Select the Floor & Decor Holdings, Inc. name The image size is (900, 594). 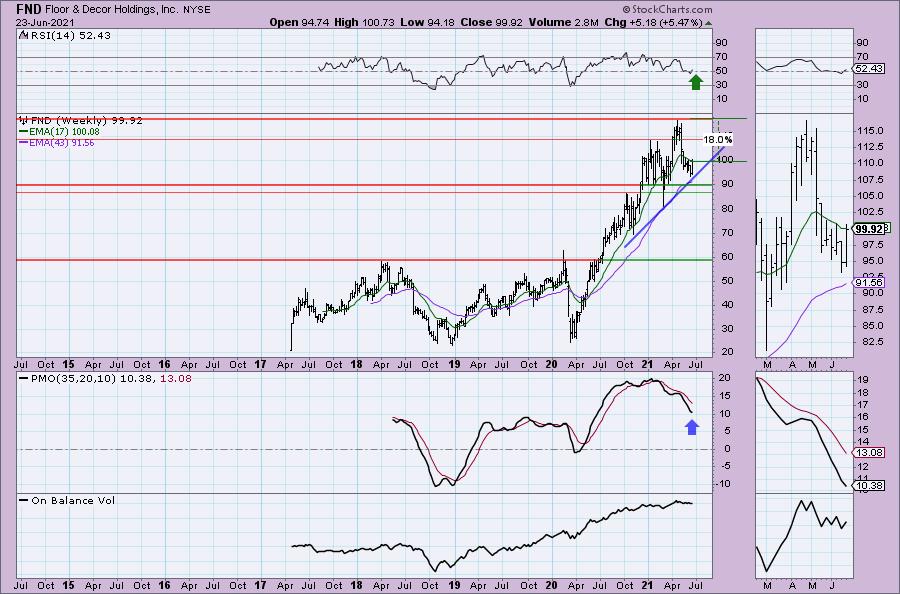point(110,10)
